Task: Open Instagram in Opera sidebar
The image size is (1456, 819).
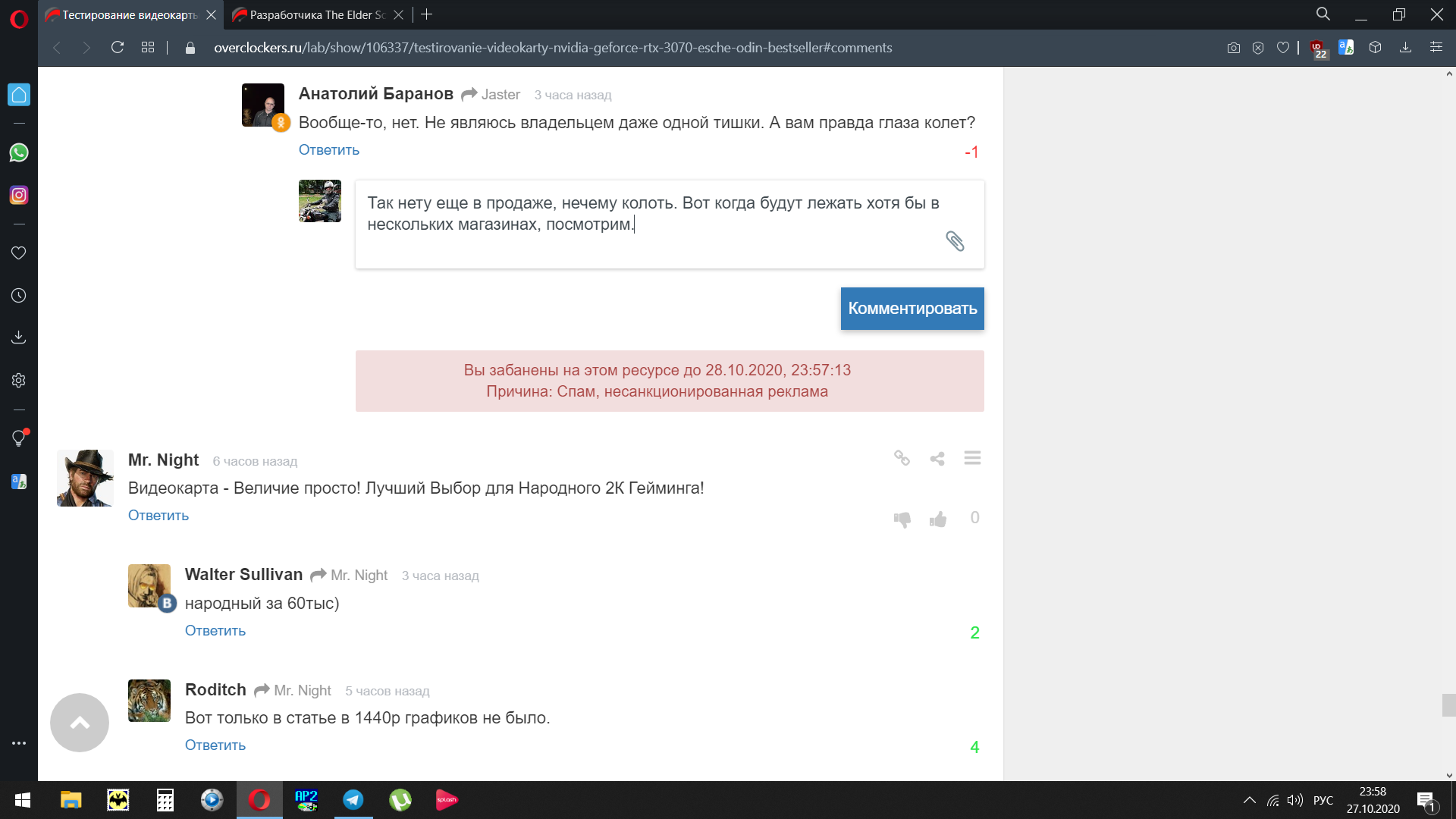Action: [x=19, y=195]
